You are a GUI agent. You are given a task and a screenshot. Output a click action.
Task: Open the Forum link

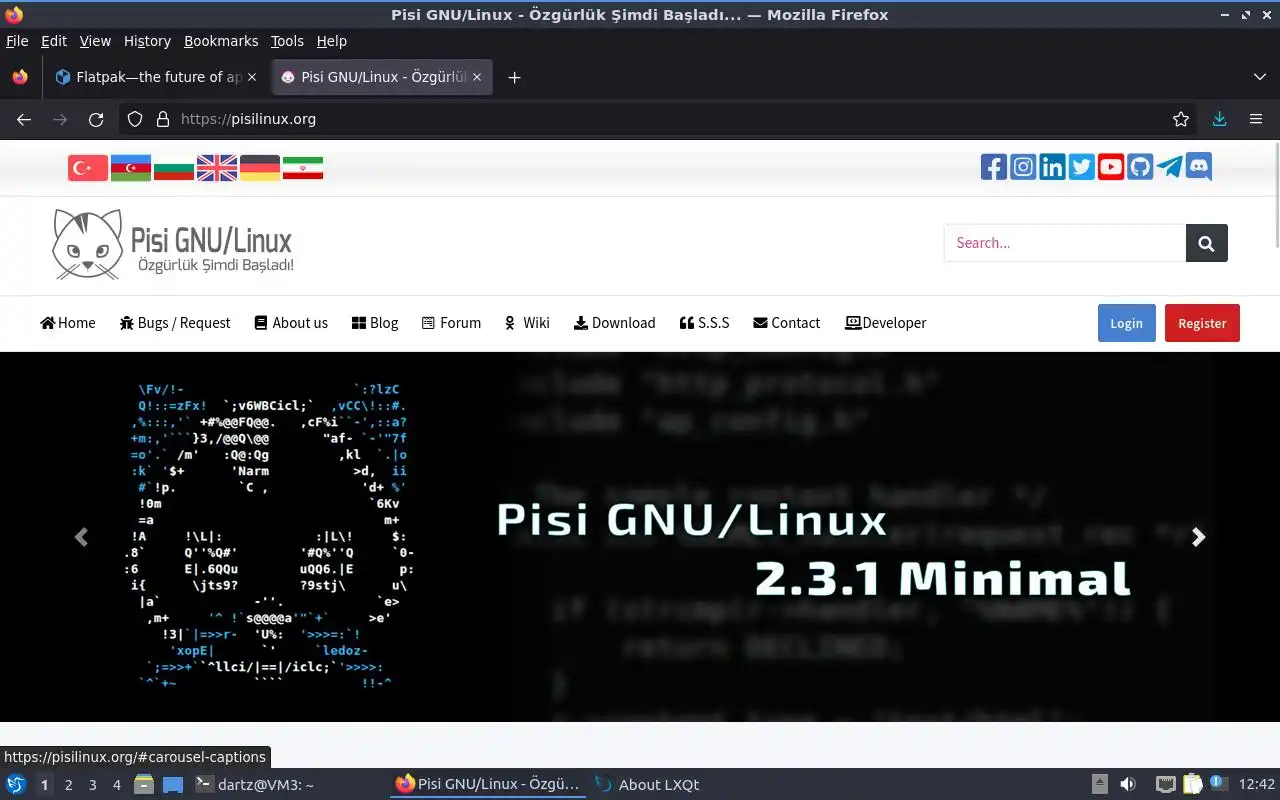[x=451, y=323]
